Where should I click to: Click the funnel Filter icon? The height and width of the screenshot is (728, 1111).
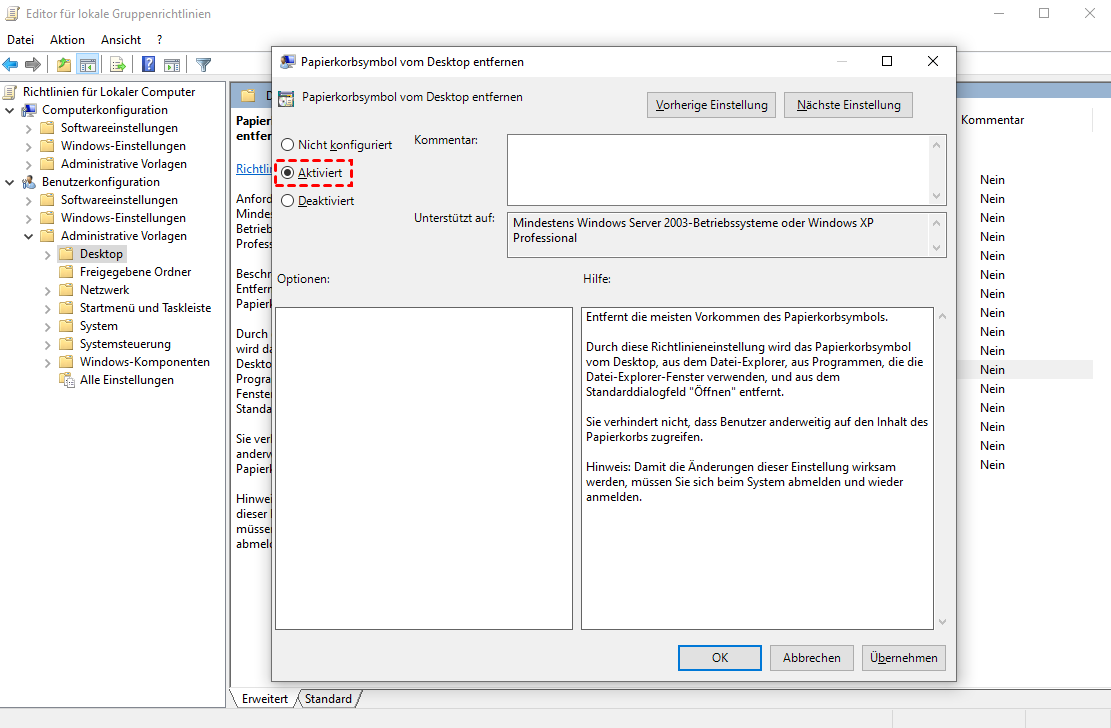[203, 65]
